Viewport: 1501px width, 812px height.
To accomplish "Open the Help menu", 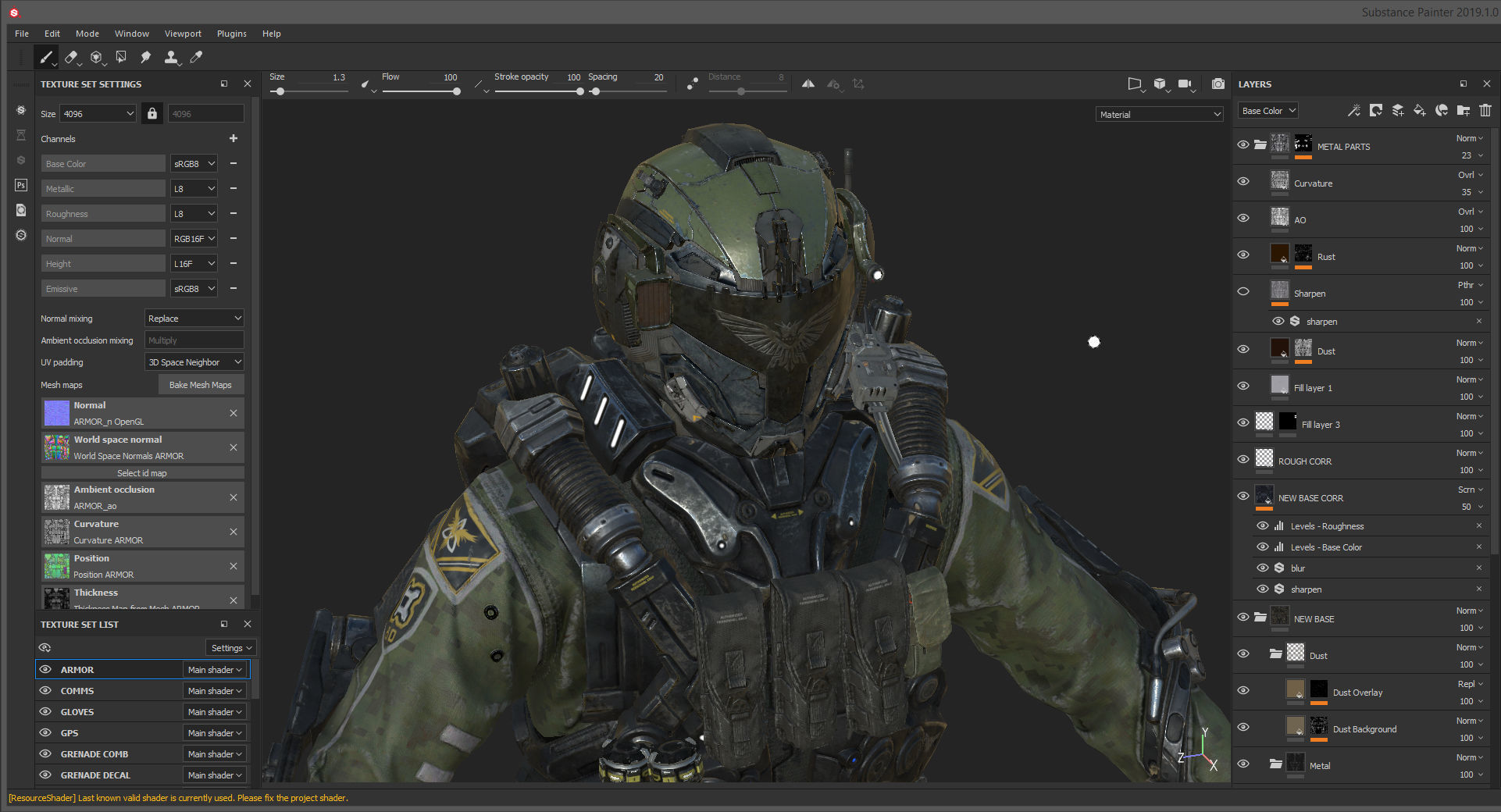I will tap(272, 34).
